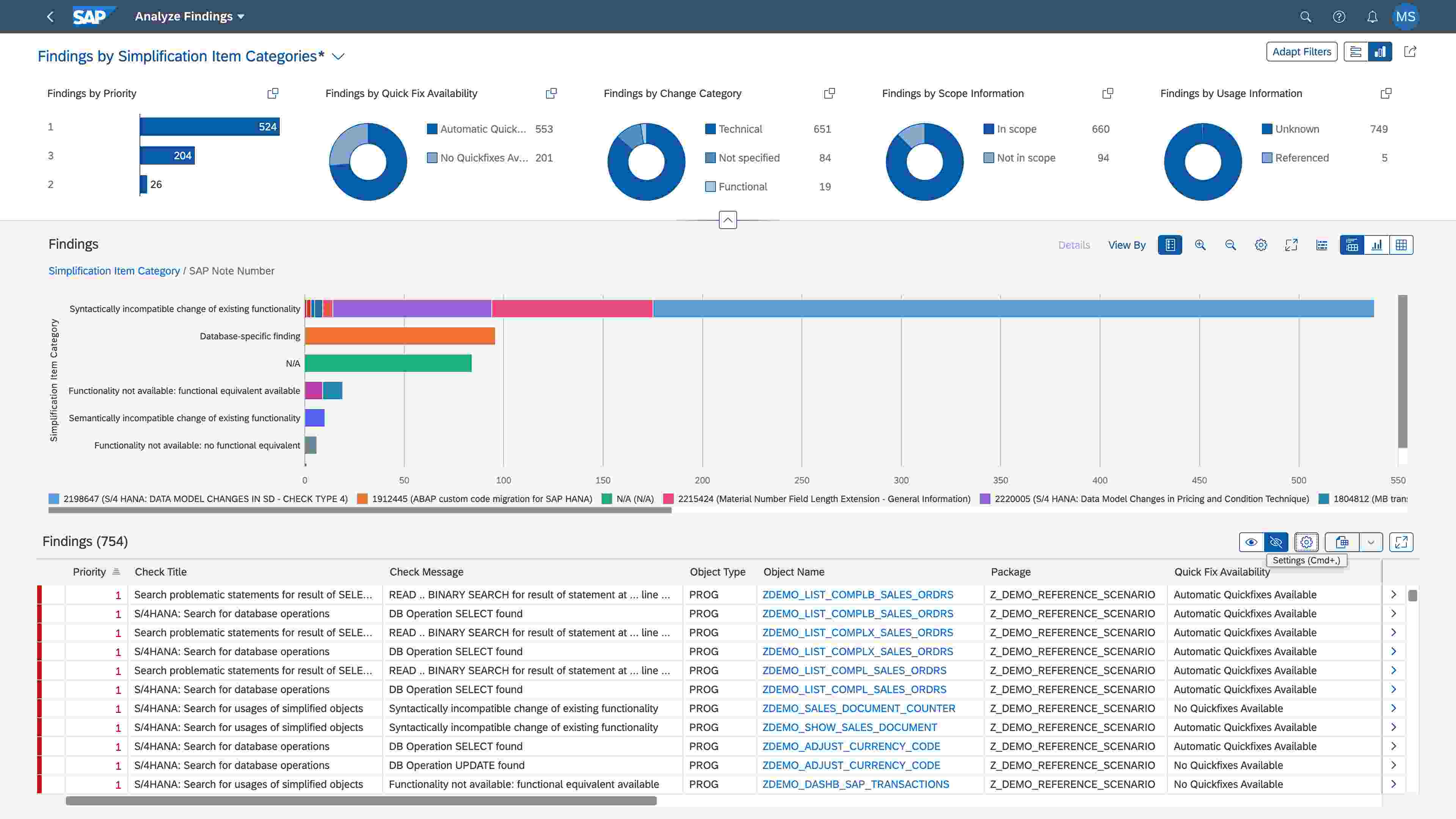Toggle hide details crossed-eye button
This screenshot has width=1456, height=819.
click(1276, 542)
